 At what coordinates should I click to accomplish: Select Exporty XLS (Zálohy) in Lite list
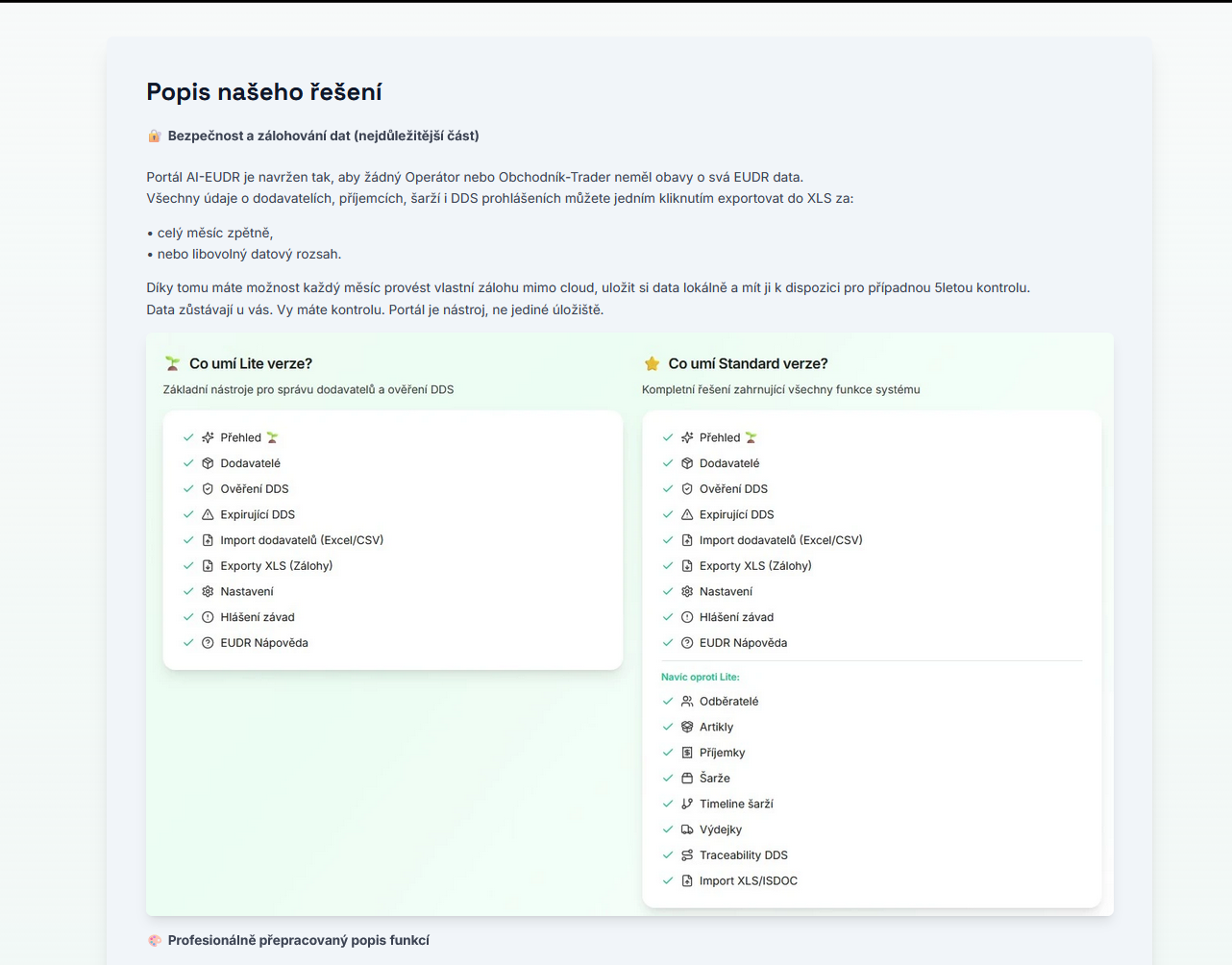(276, 566)
